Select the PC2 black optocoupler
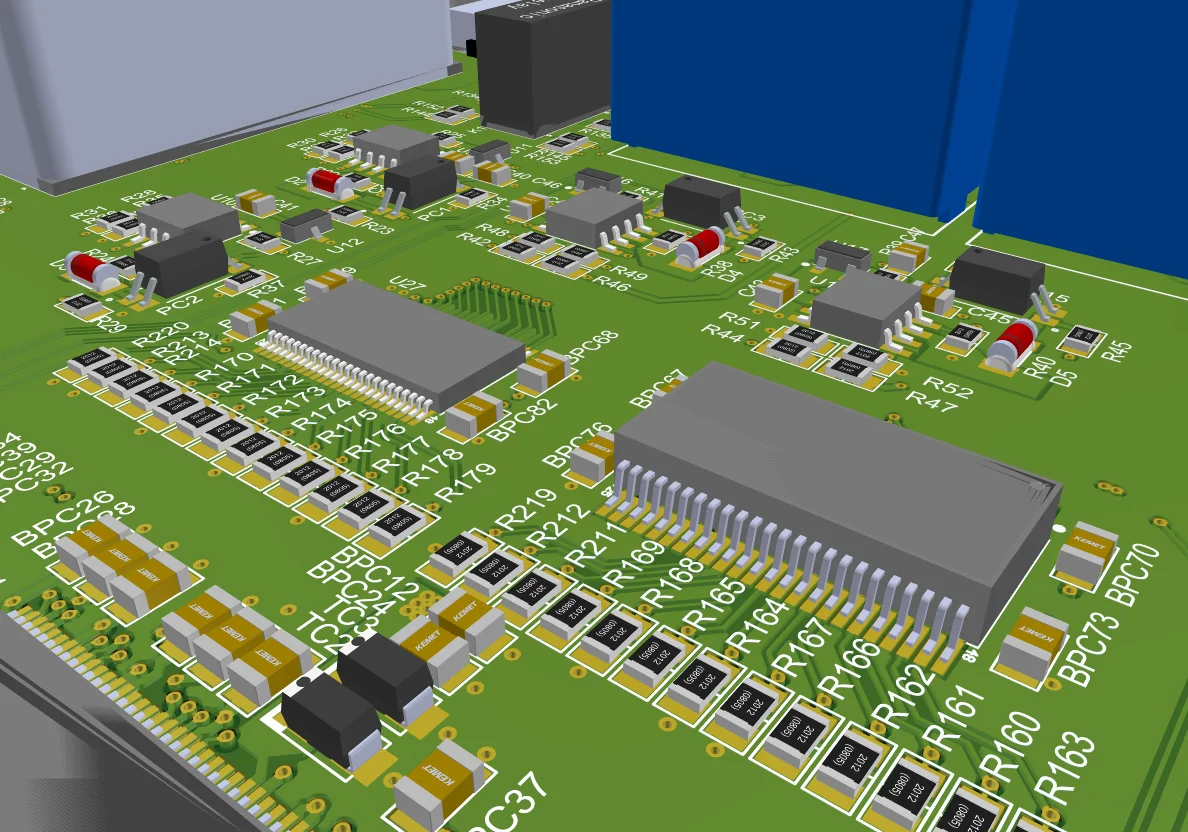Screen dimensions: 1188x832 pyautogui.click(x=181, y=263)
